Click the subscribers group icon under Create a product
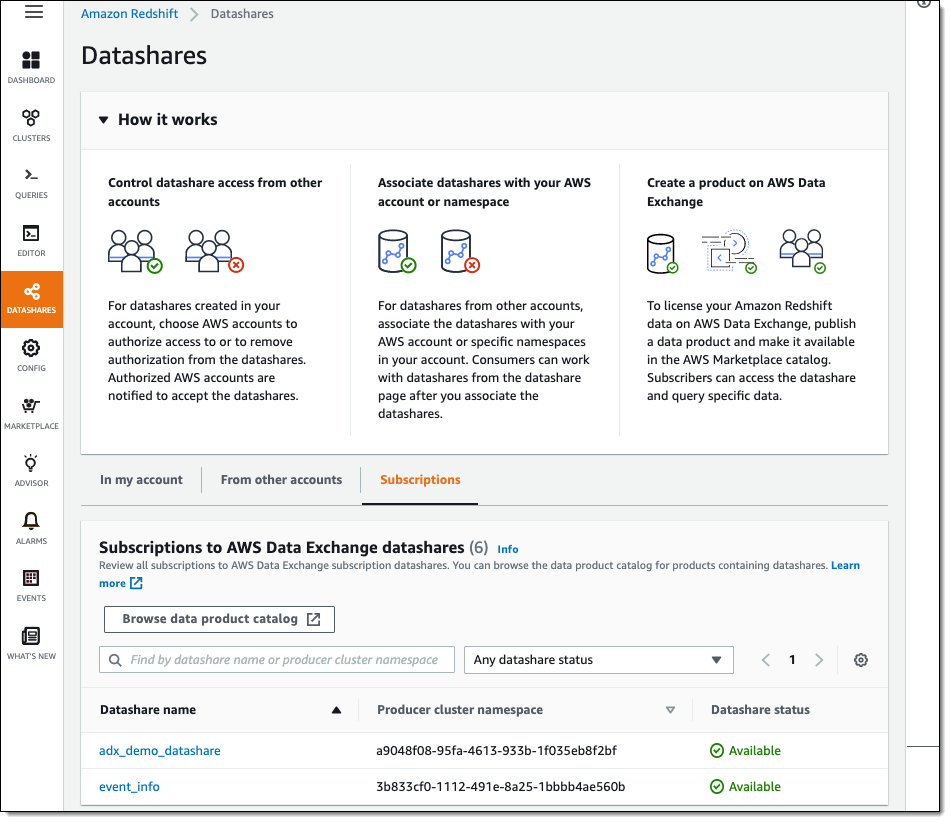The image size is (950, 822). (802, 251)
